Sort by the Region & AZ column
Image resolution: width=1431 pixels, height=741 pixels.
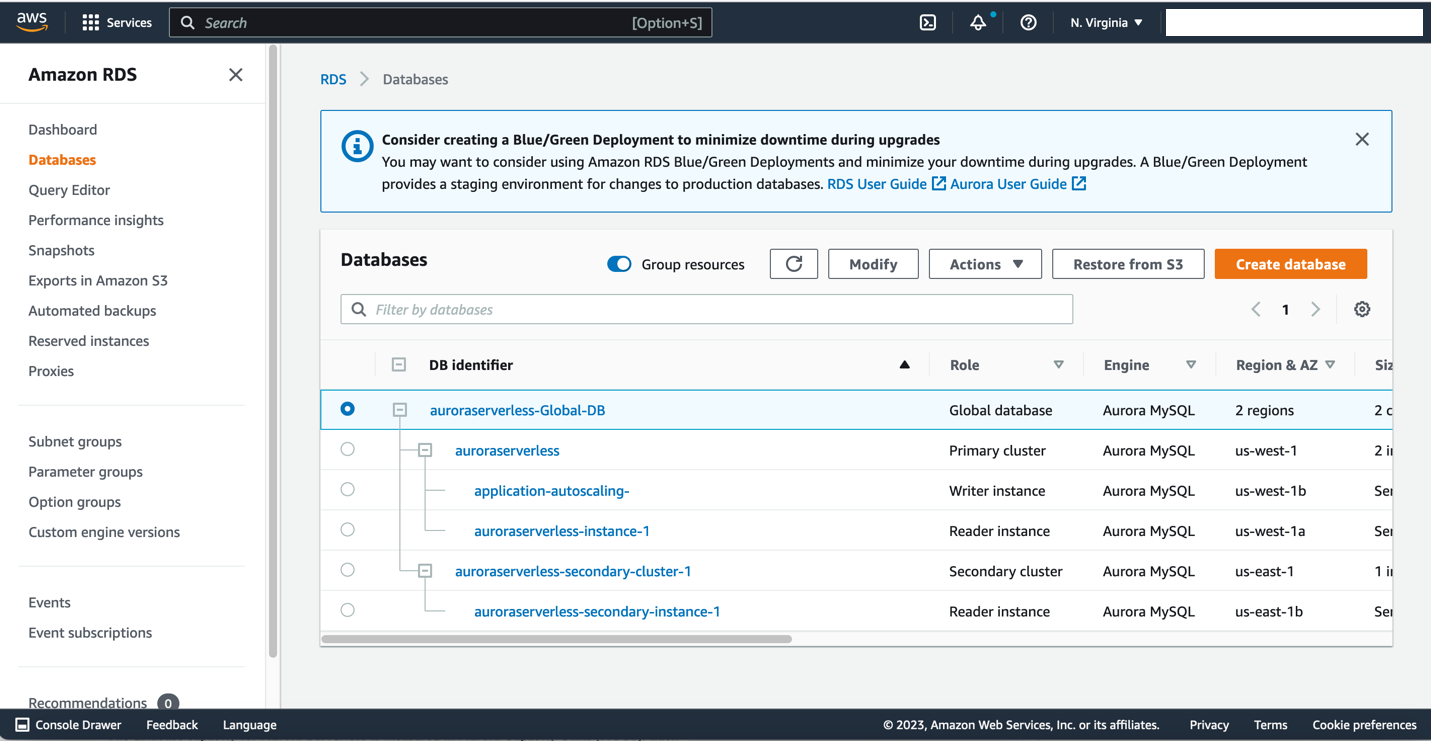1330,365
